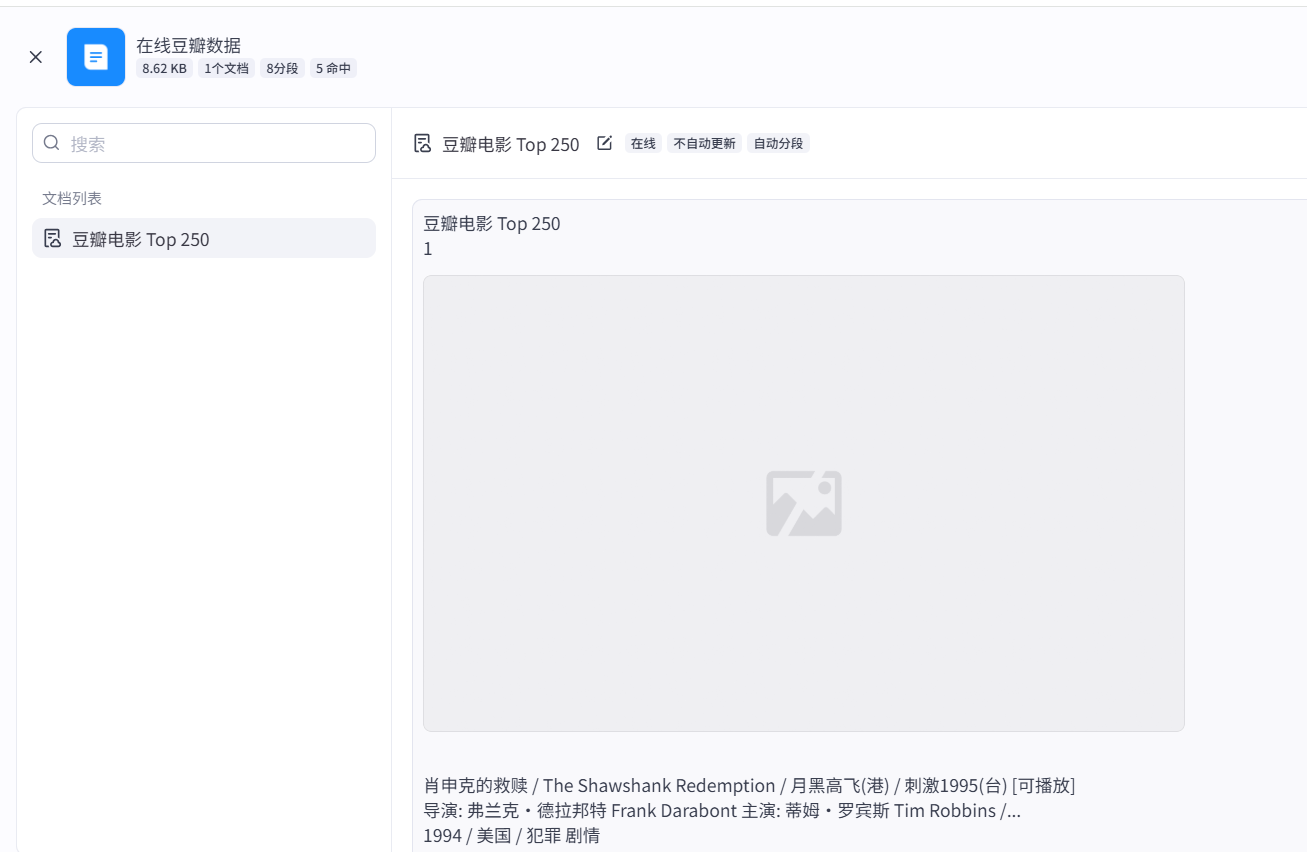
Task: Click the 文档列表 heading
Action: click(72, 198)
